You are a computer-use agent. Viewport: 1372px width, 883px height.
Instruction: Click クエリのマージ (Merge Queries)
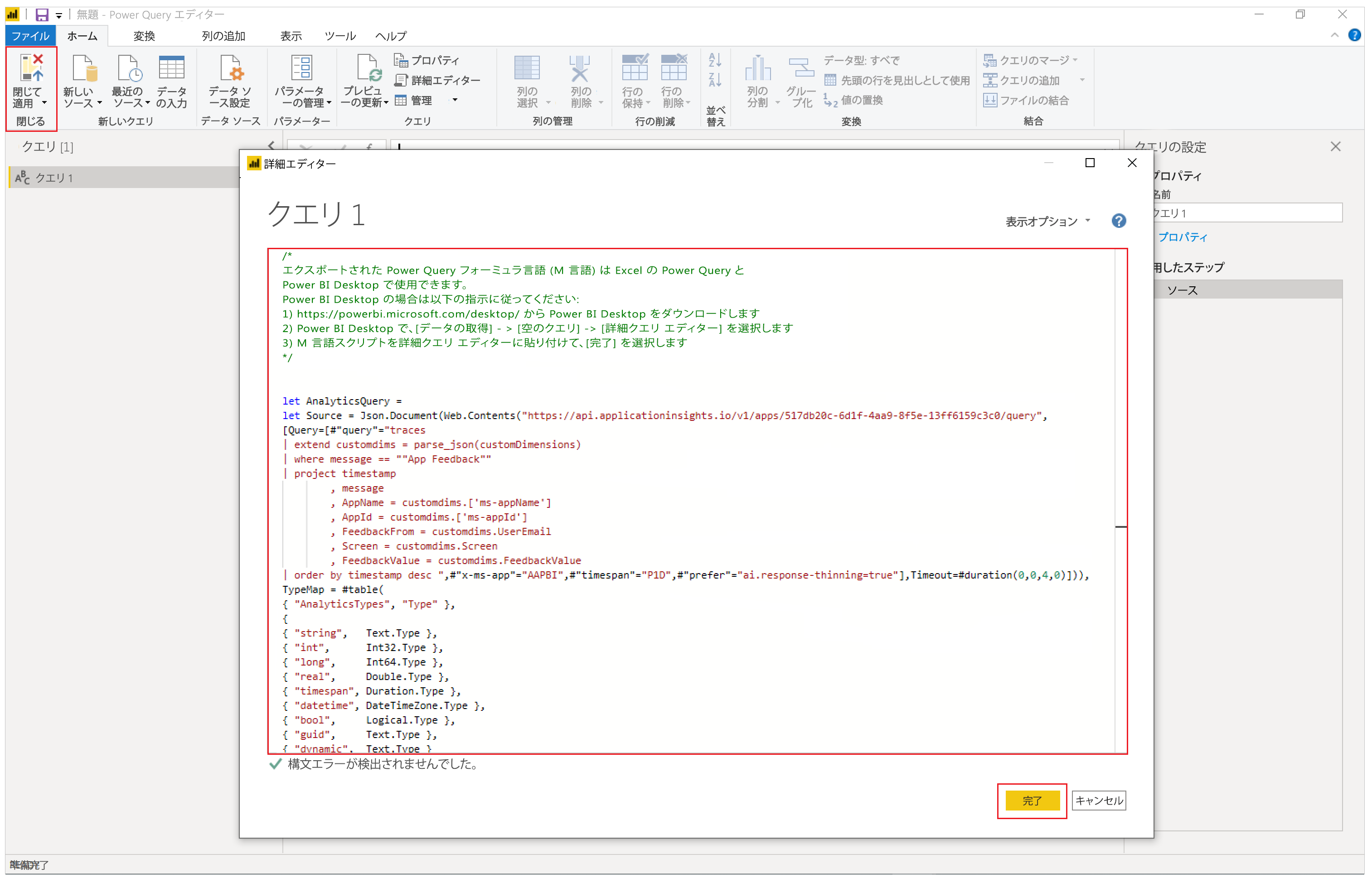pos(1030,60)
